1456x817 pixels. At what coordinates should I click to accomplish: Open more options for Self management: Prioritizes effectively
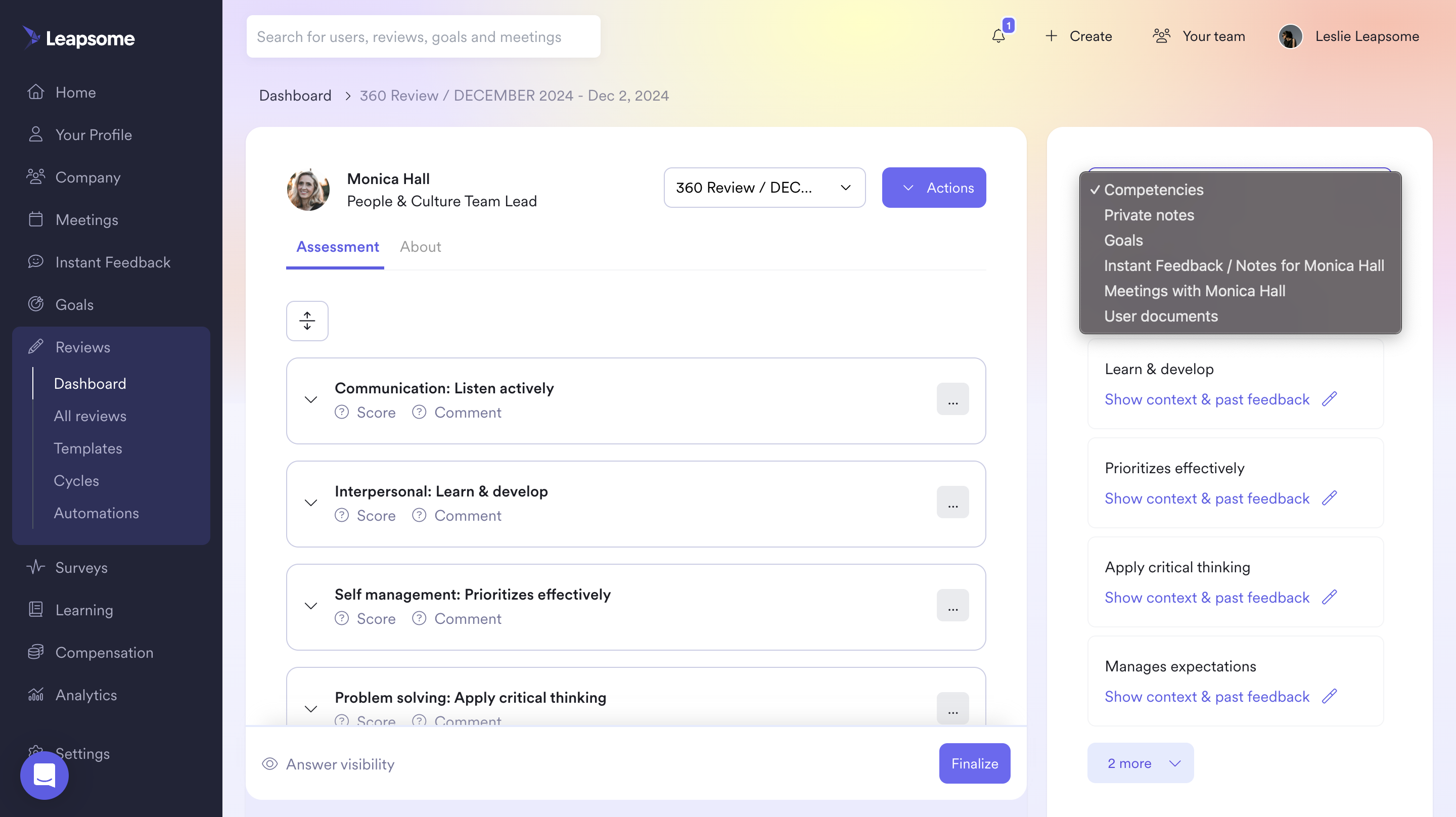(x=953, y=605)
